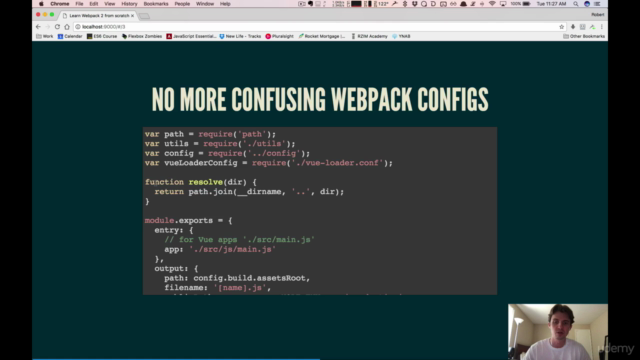Open the New Life - Tracks bookmark

click(240, 36)
